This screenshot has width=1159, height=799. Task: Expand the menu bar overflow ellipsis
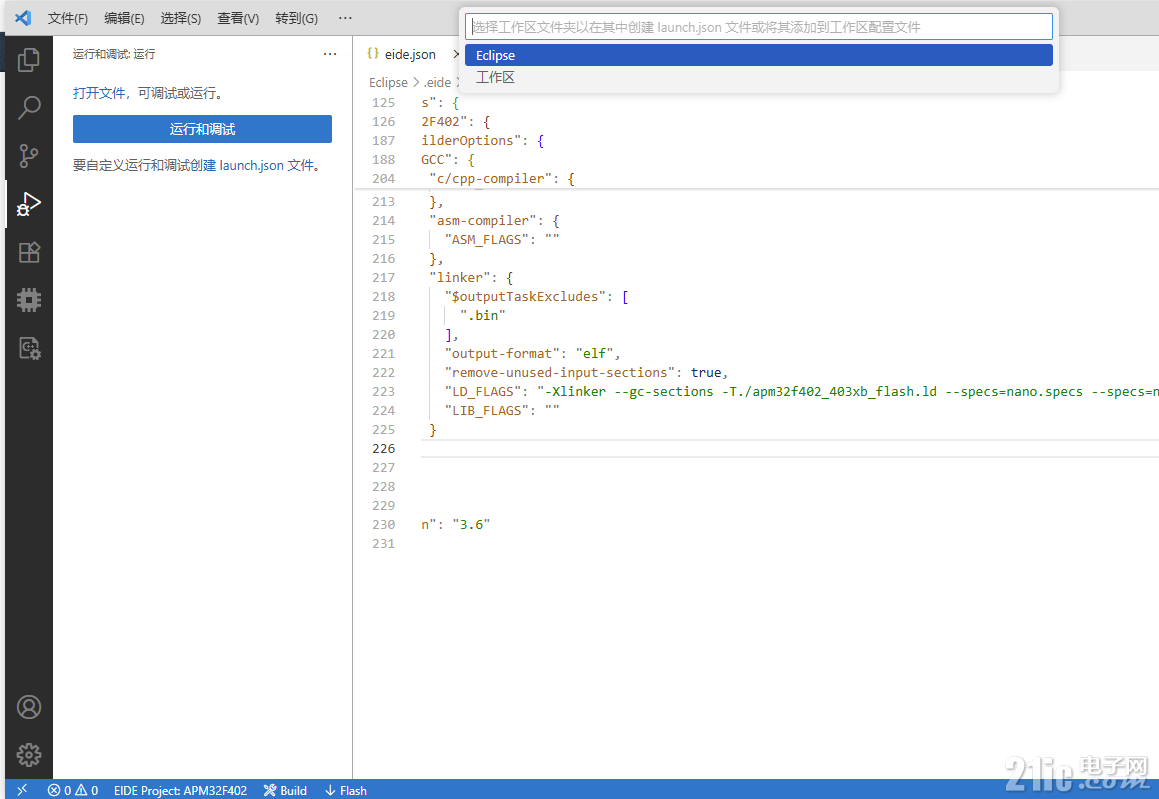pos(345,18)
